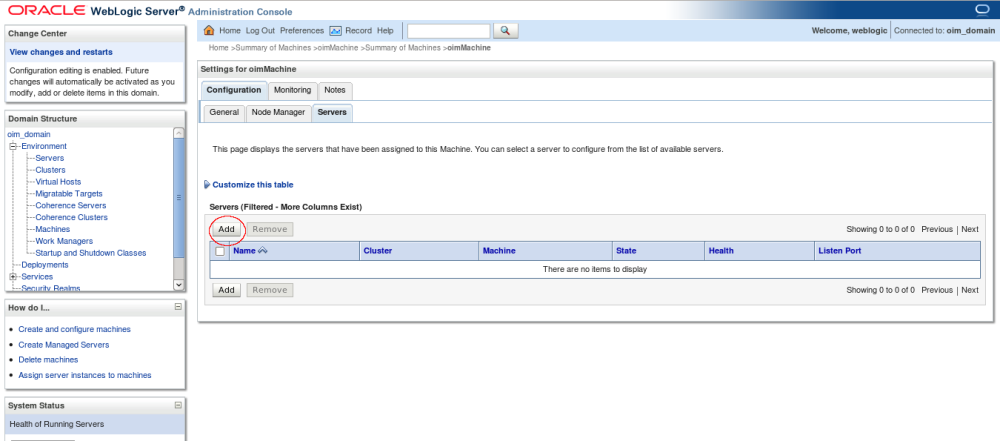Open Servers in Domain Structure tree
The height and width of the screenshot is (441, 1000).
point(50,158)
